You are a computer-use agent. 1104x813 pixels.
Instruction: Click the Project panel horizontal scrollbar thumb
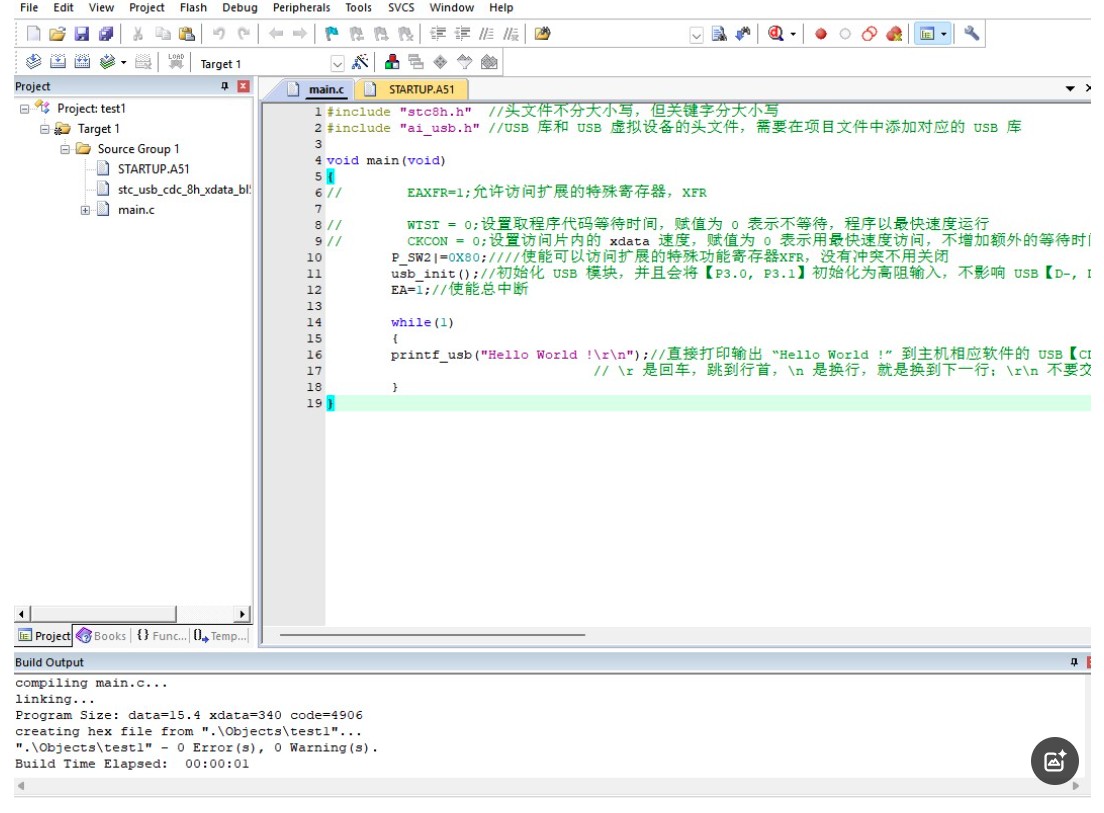pyautogui.click(x=102, y=614)
